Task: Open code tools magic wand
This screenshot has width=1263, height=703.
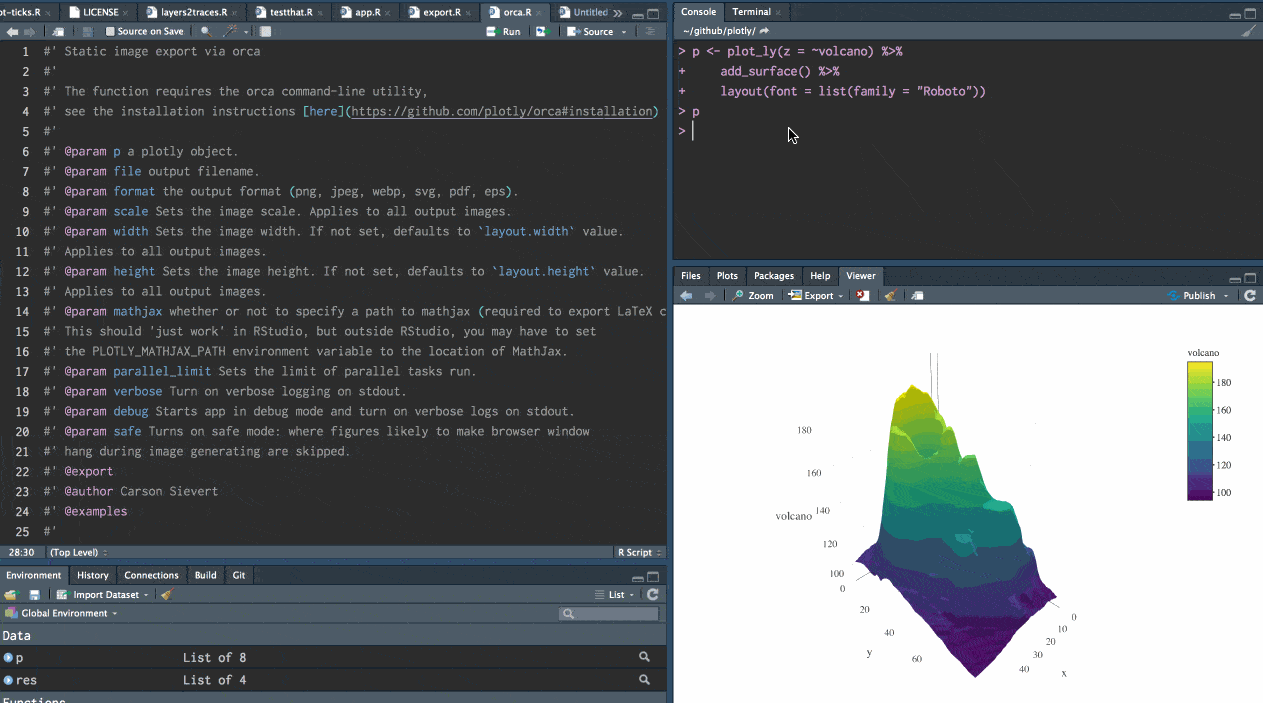Action: [229, 32]
